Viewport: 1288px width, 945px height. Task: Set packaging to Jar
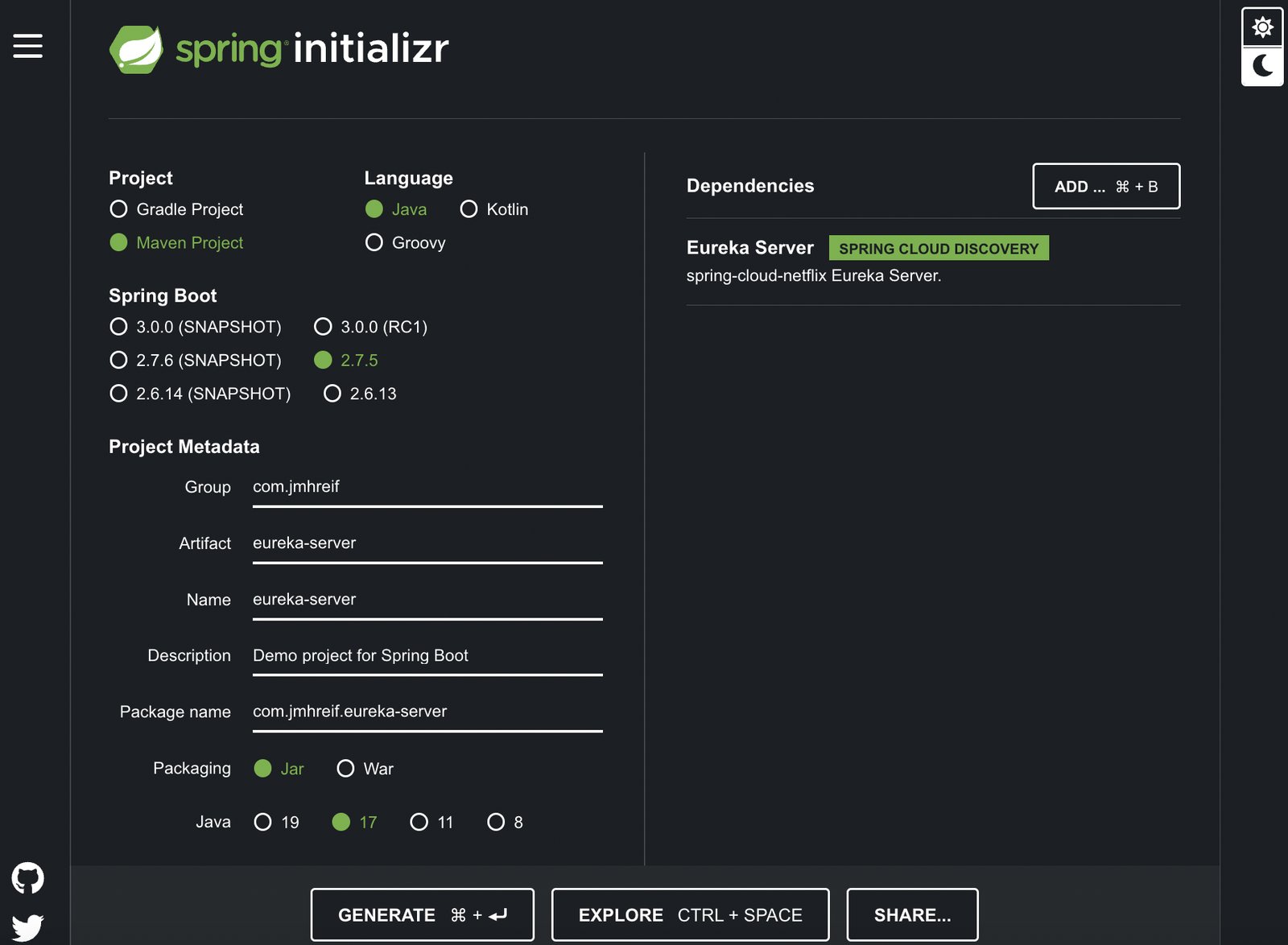click(x=279, y=769)
